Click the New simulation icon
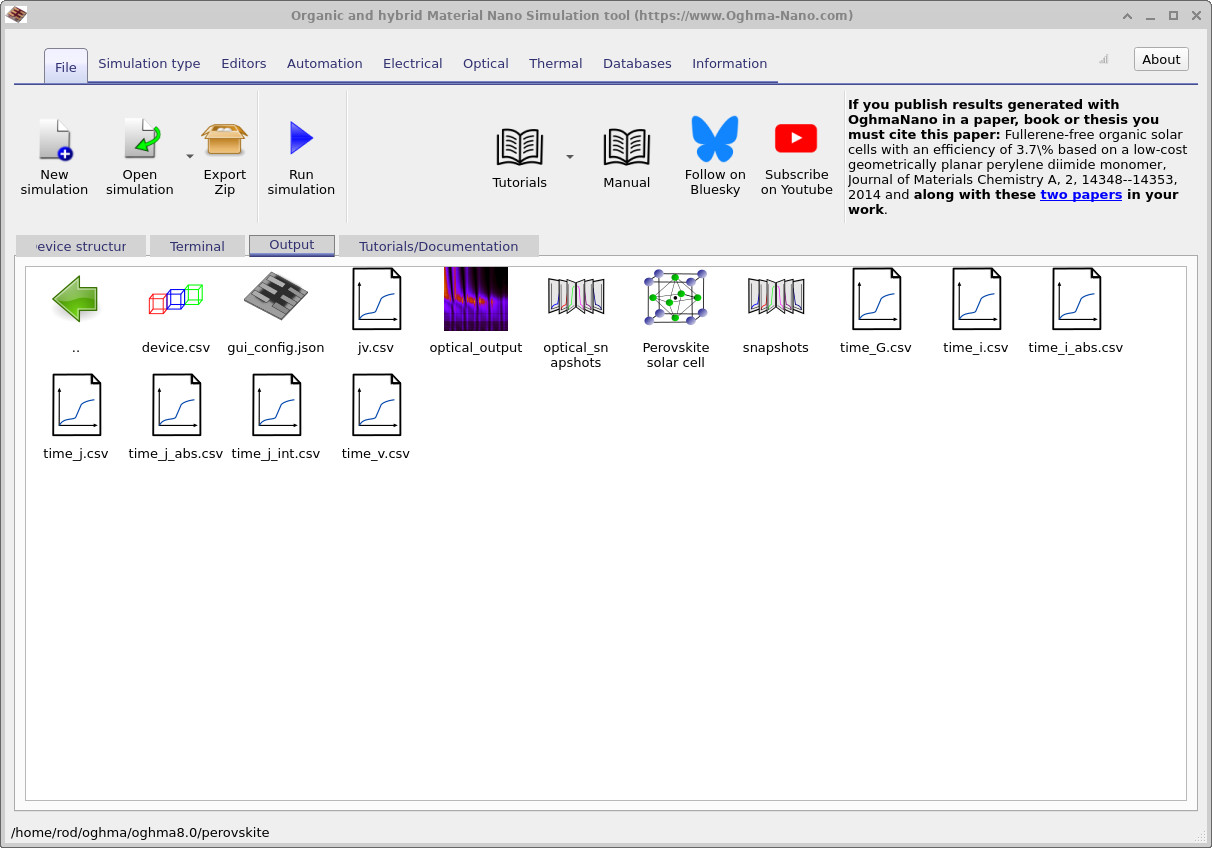Viewport: 1212px width, 848px height. [x=55, y=140]
